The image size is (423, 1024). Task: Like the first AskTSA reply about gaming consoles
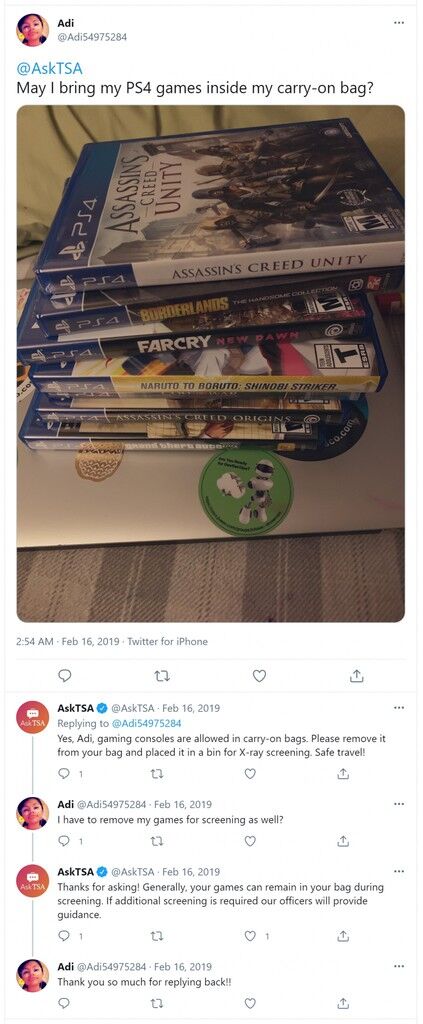pyautogui.click(x=249, y=774)
